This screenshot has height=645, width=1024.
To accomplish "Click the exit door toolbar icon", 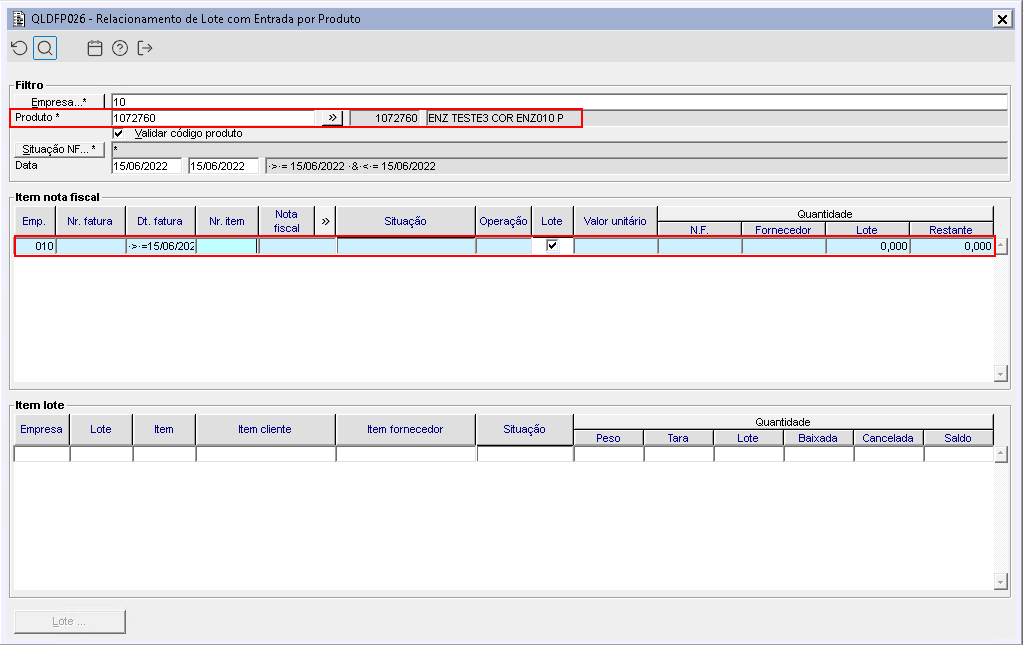I will click(144, 48).
